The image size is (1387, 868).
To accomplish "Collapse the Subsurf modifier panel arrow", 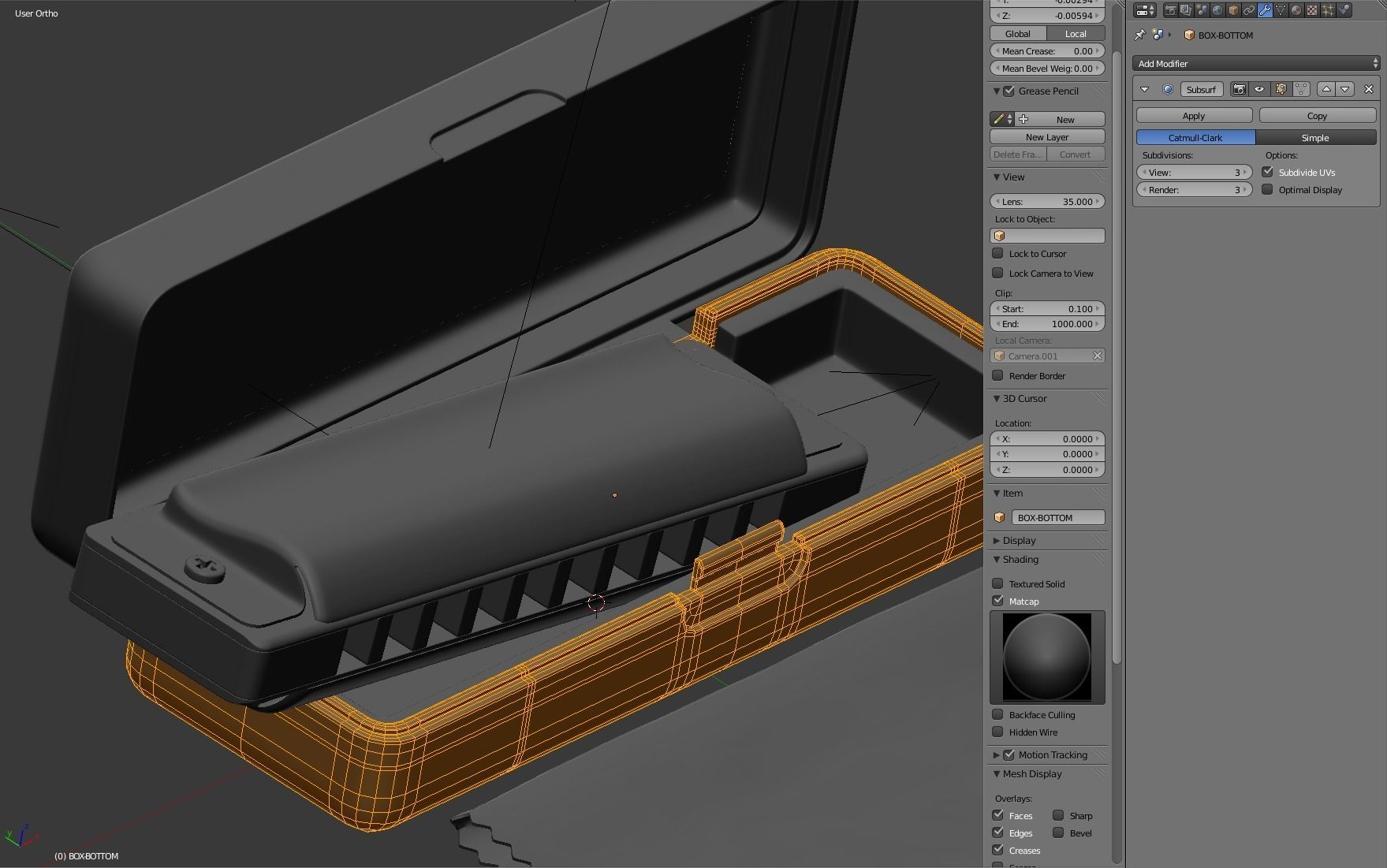I will point(1144,89).
